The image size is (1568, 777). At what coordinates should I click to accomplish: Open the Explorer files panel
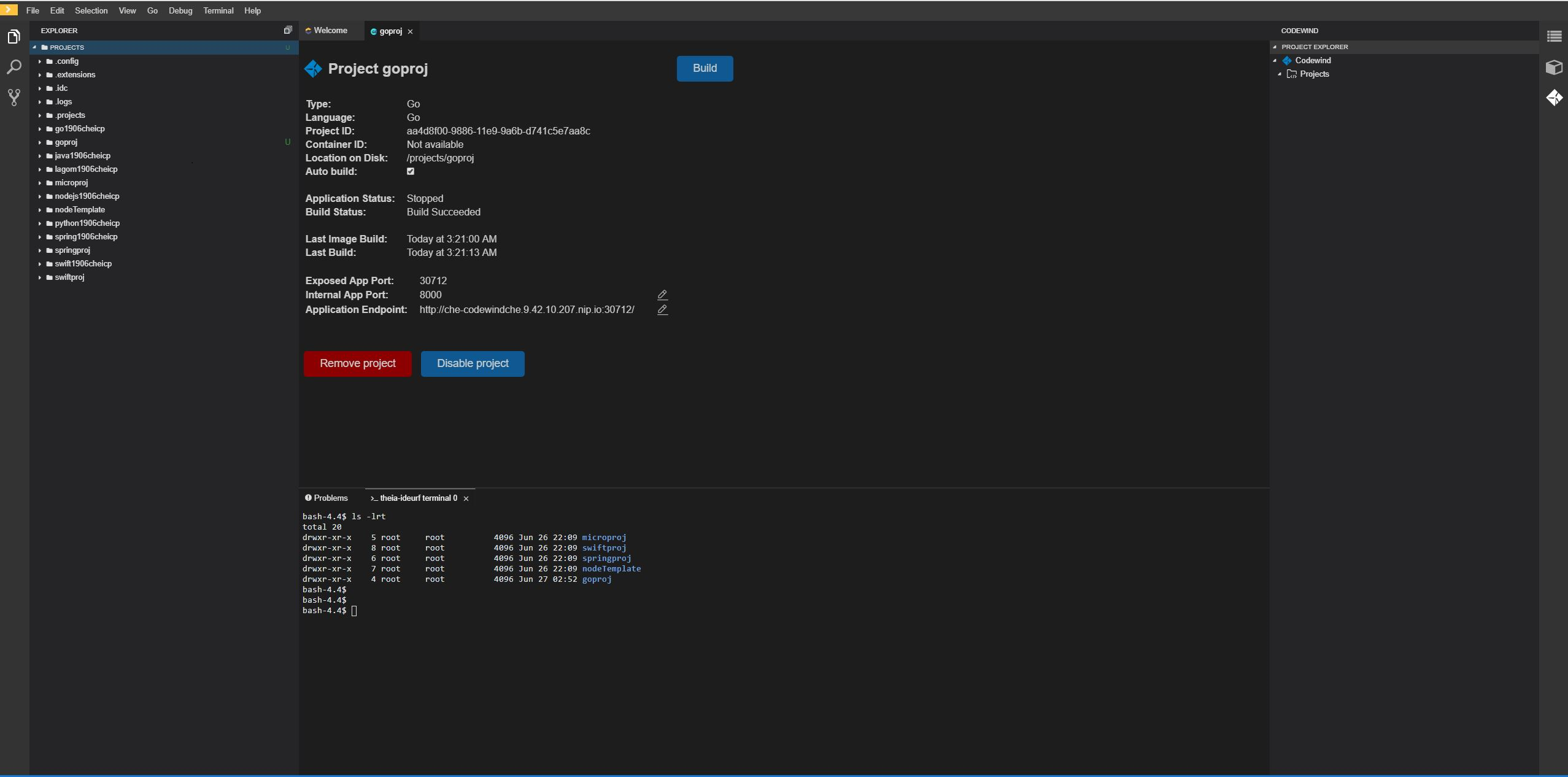[14, 37]
